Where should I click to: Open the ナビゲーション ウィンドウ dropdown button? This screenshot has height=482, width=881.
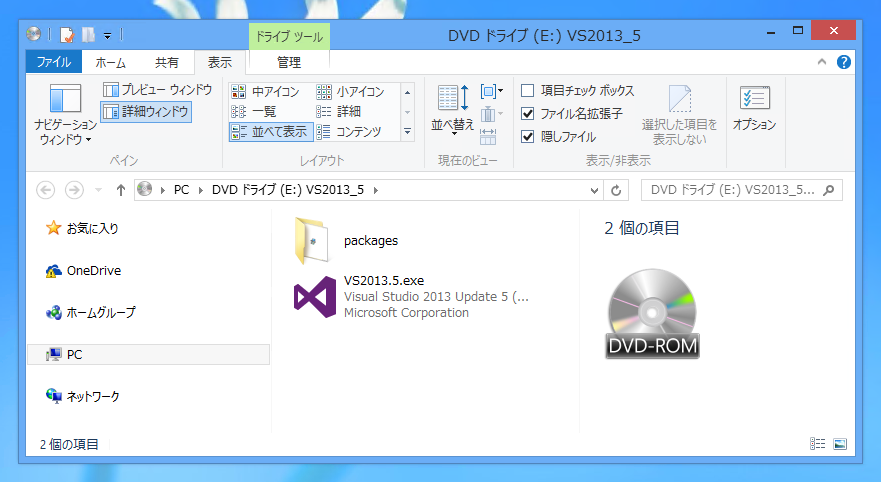pos(65,115)
